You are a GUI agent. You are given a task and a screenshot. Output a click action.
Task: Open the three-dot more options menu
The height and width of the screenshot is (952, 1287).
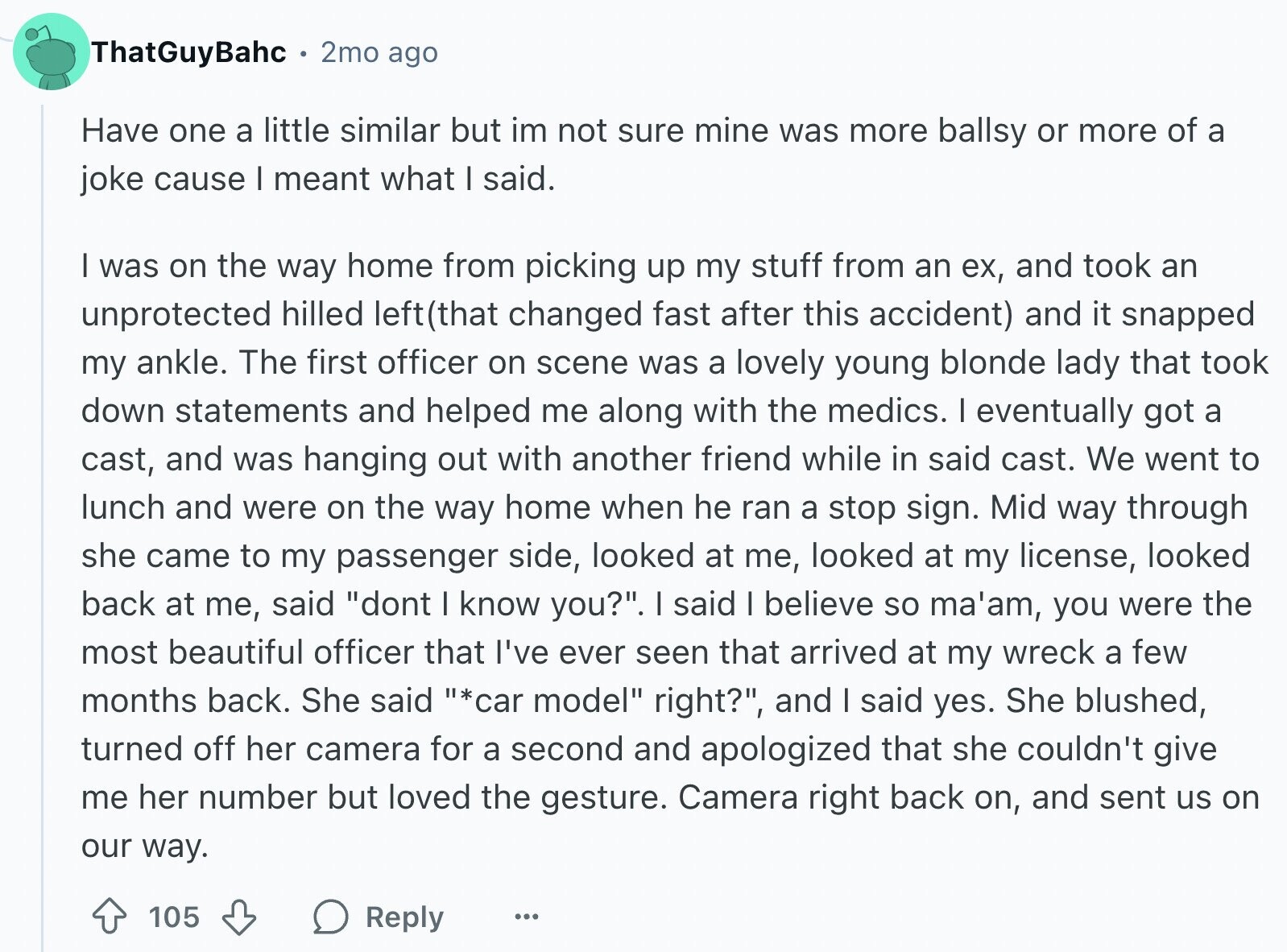pyautogui.click(x=527, y=917)
